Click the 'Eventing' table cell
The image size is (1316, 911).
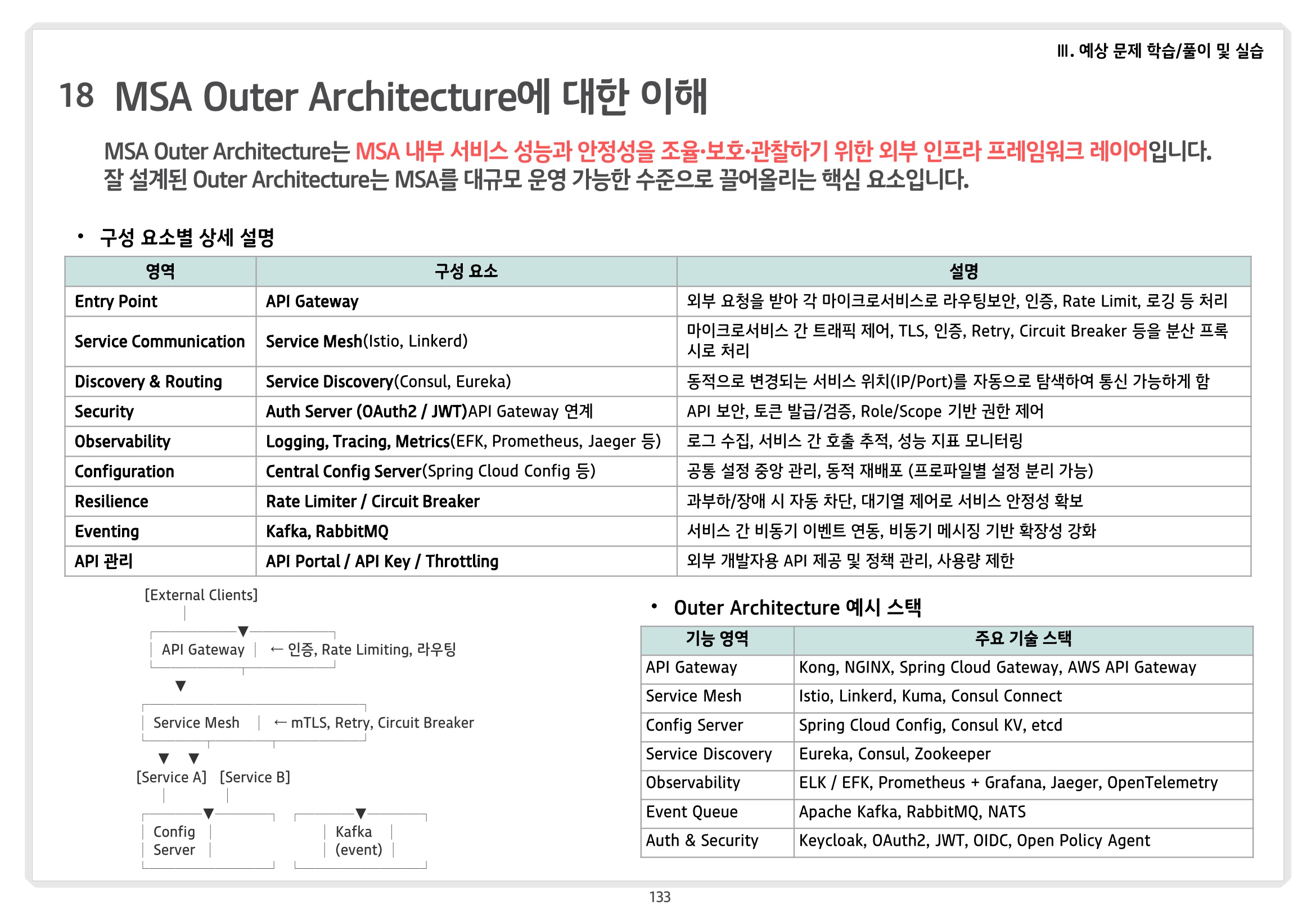pos(160,531)
